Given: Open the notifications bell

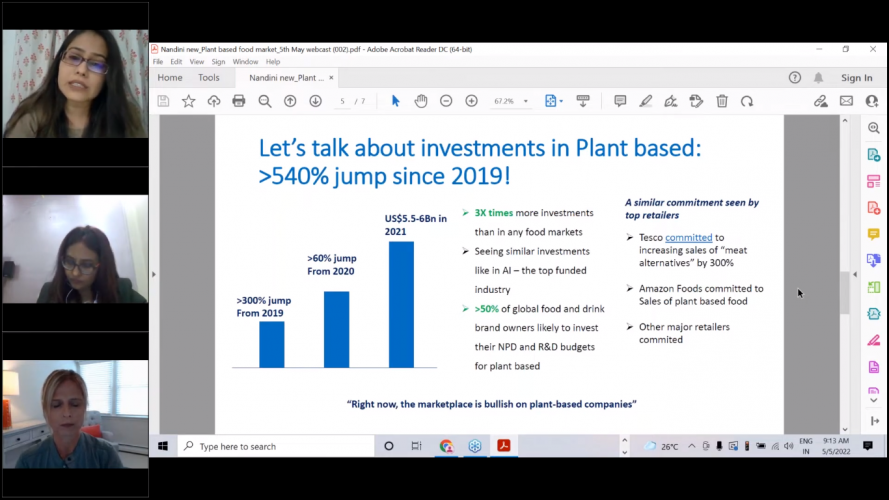Looking at the screenshot, I should pyautogui.click(x=818, y=78).
